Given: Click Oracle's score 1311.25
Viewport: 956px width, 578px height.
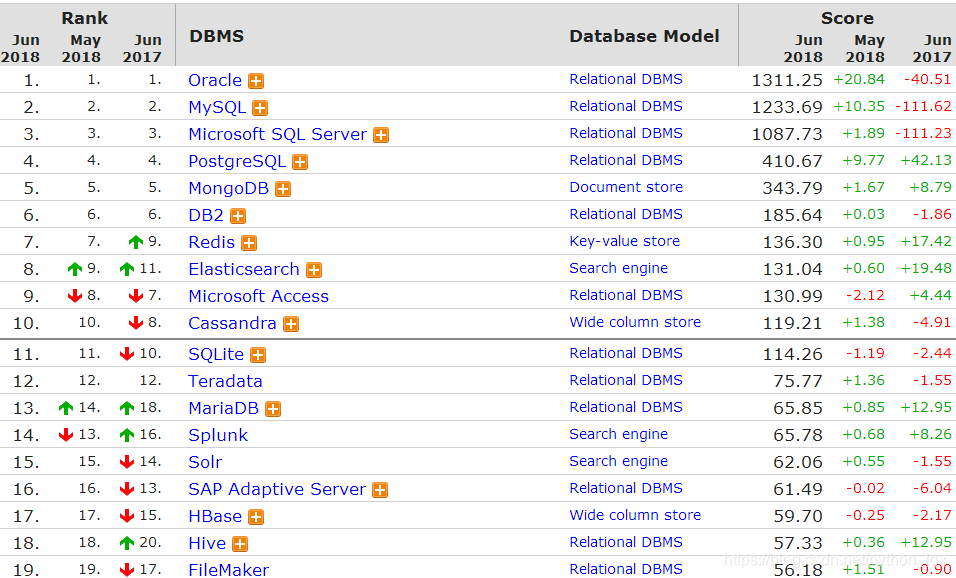Looking at the screenshot, I should 787,80.
